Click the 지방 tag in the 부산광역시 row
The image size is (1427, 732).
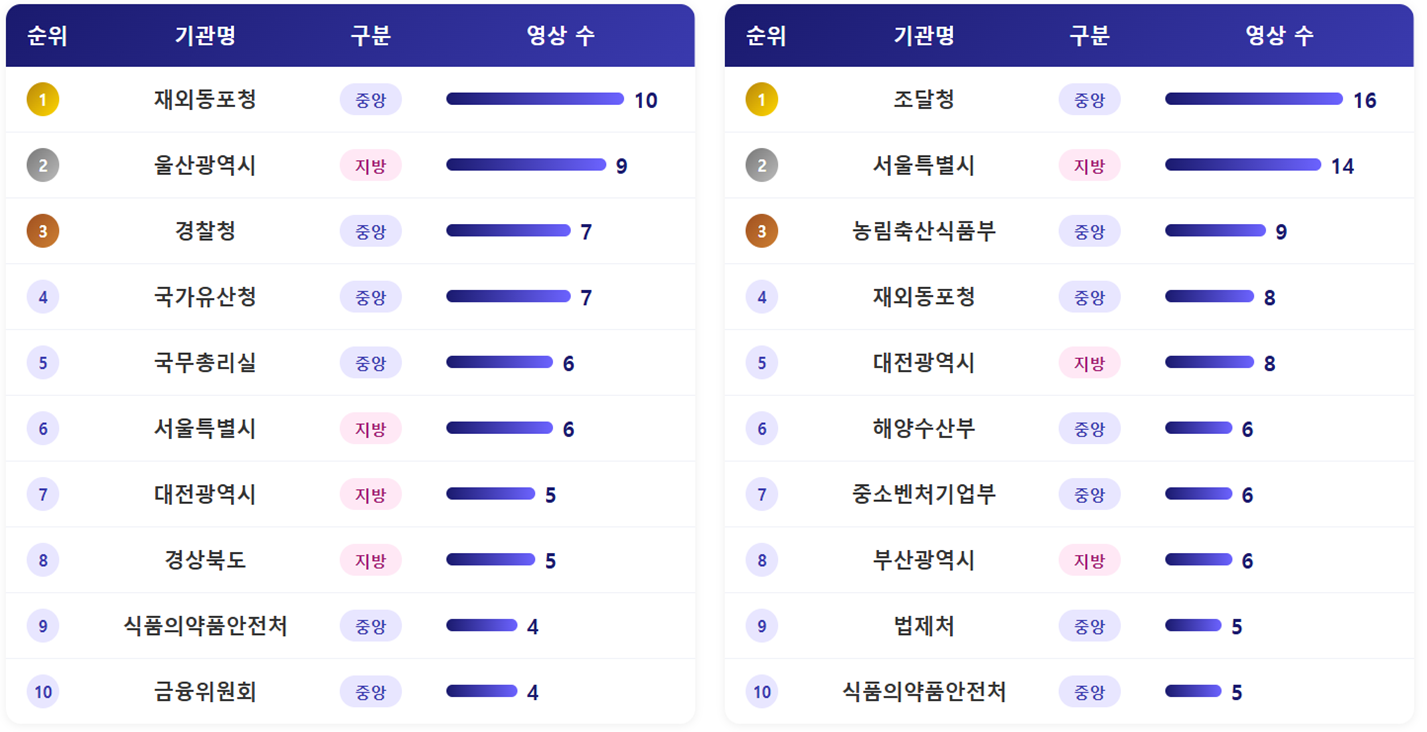click(1089, 560)
